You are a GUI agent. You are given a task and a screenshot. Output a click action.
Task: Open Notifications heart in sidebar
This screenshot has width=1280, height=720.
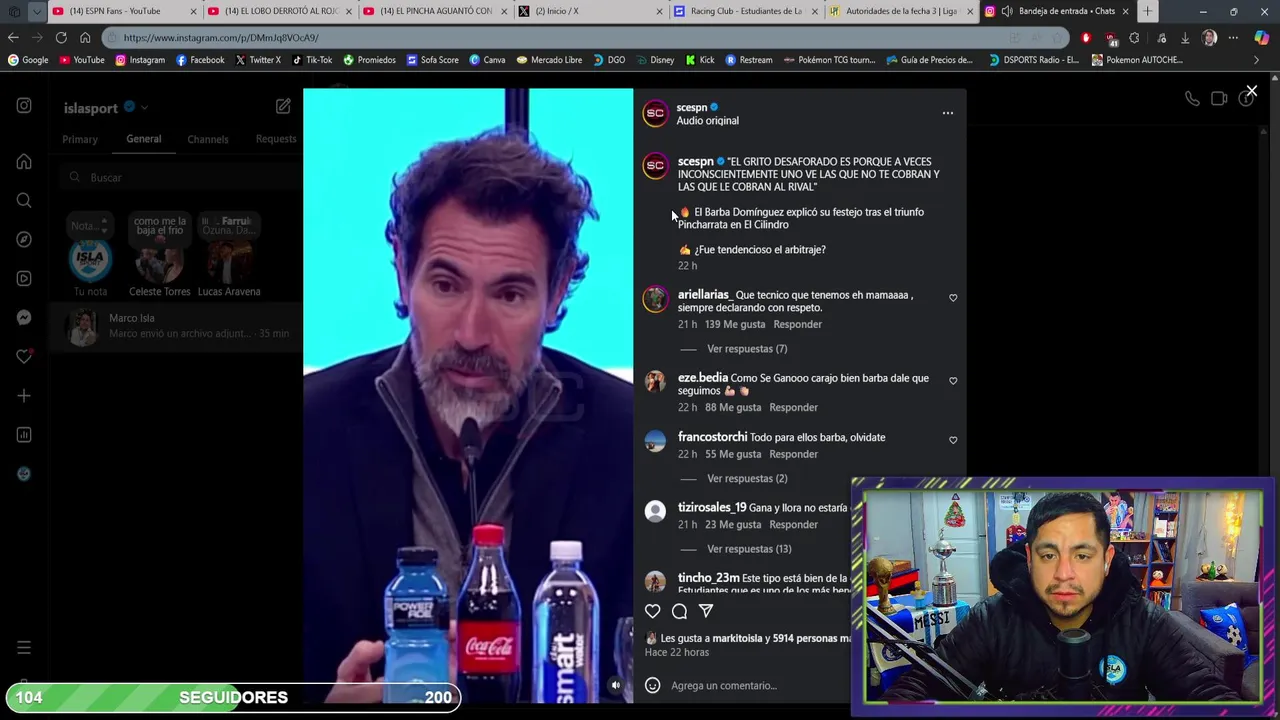point(24,356)
